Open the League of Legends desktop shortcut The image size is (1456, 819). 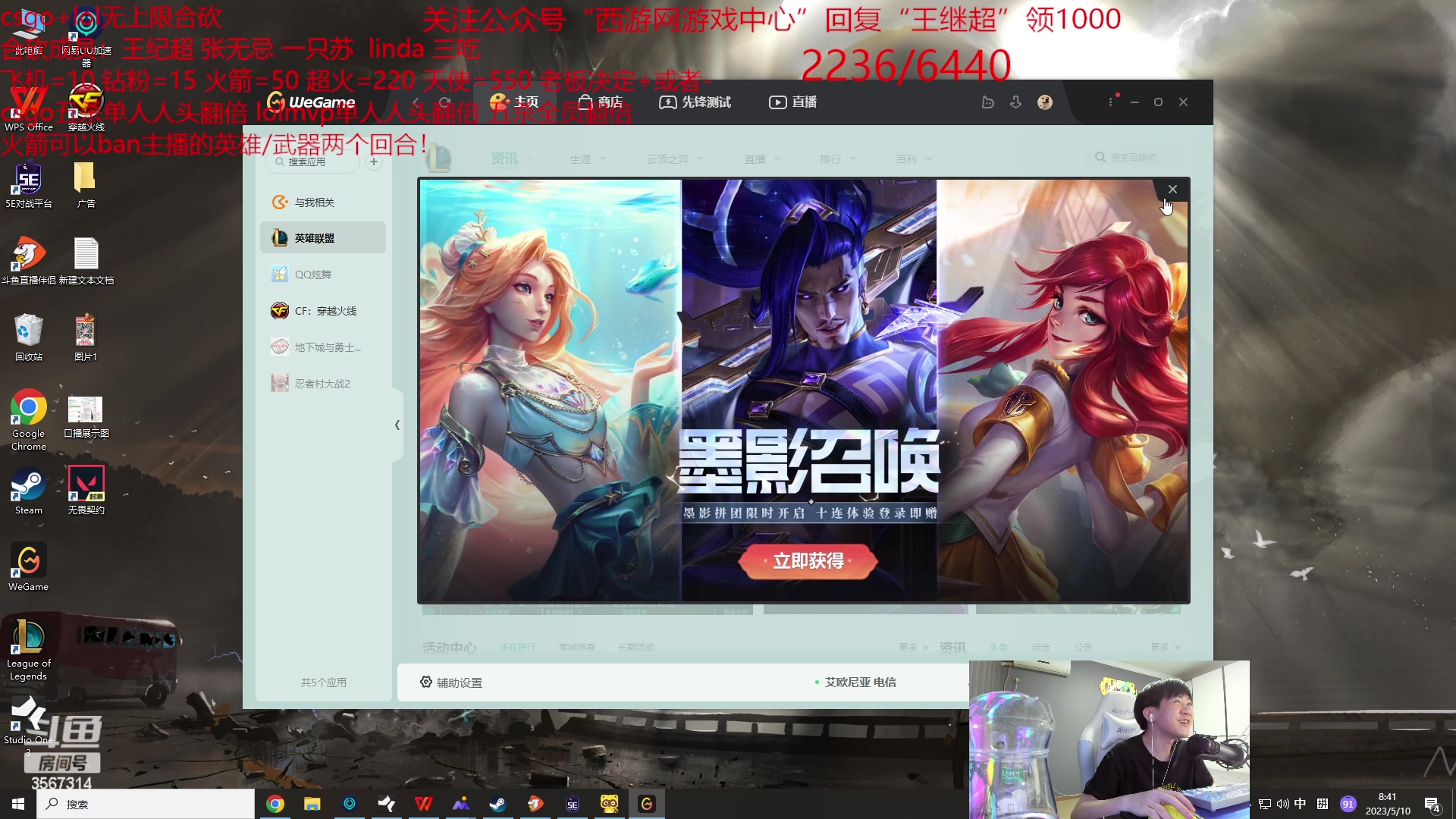click(29, 651)
